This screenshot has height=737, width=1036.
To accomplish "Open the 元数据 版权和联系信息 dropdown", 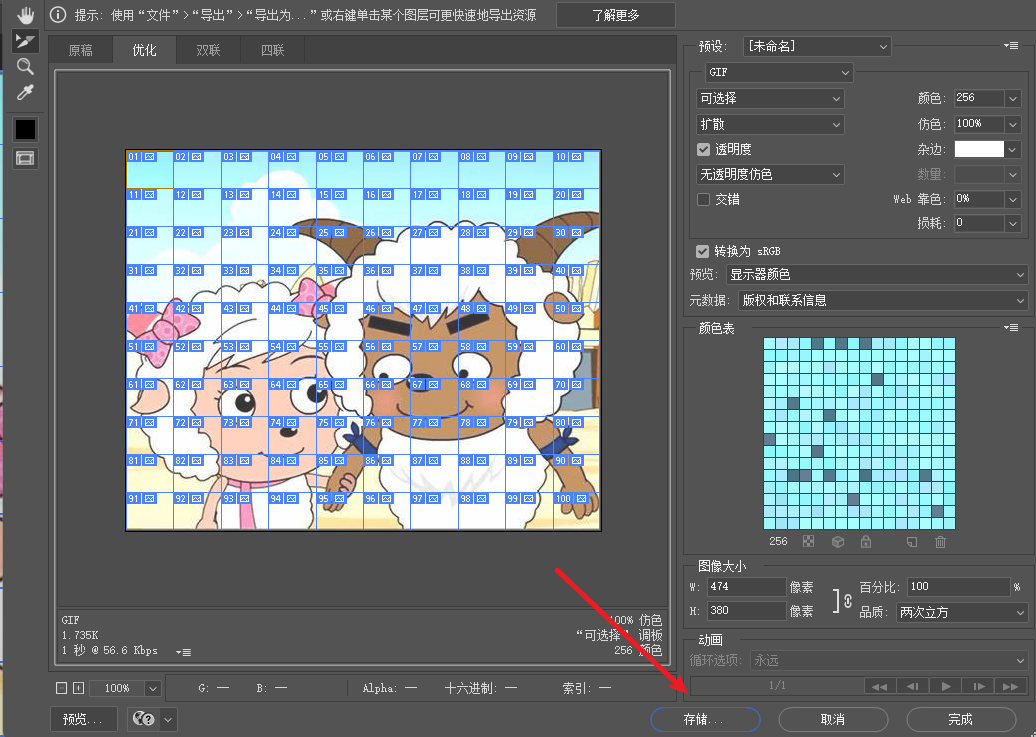I will coord(883,301).
